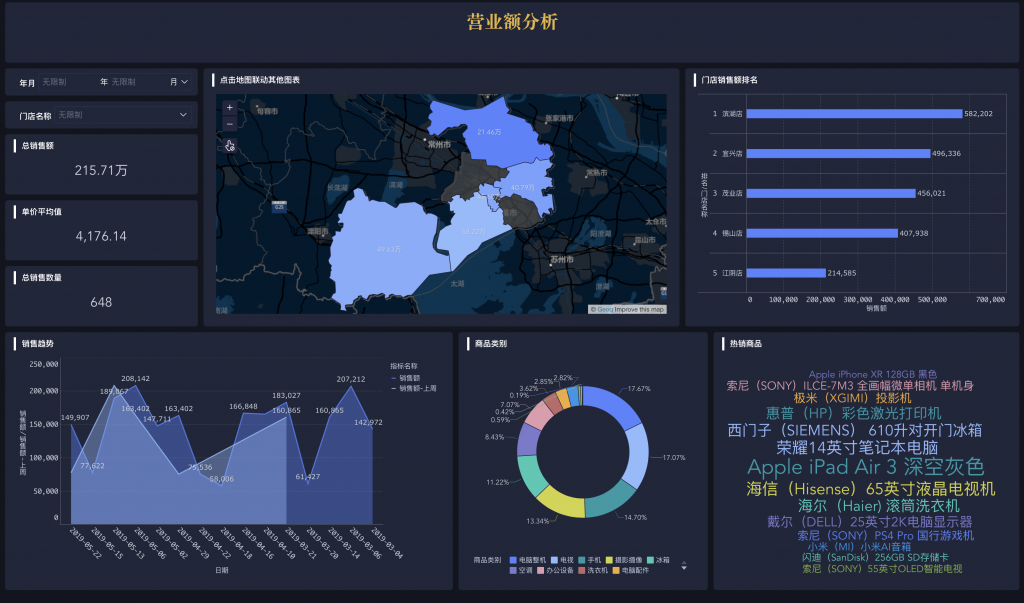The image size is (1024, 603).
Task: Select the 宜兴店 bar in ranking chart
Action: click(838, 153)
